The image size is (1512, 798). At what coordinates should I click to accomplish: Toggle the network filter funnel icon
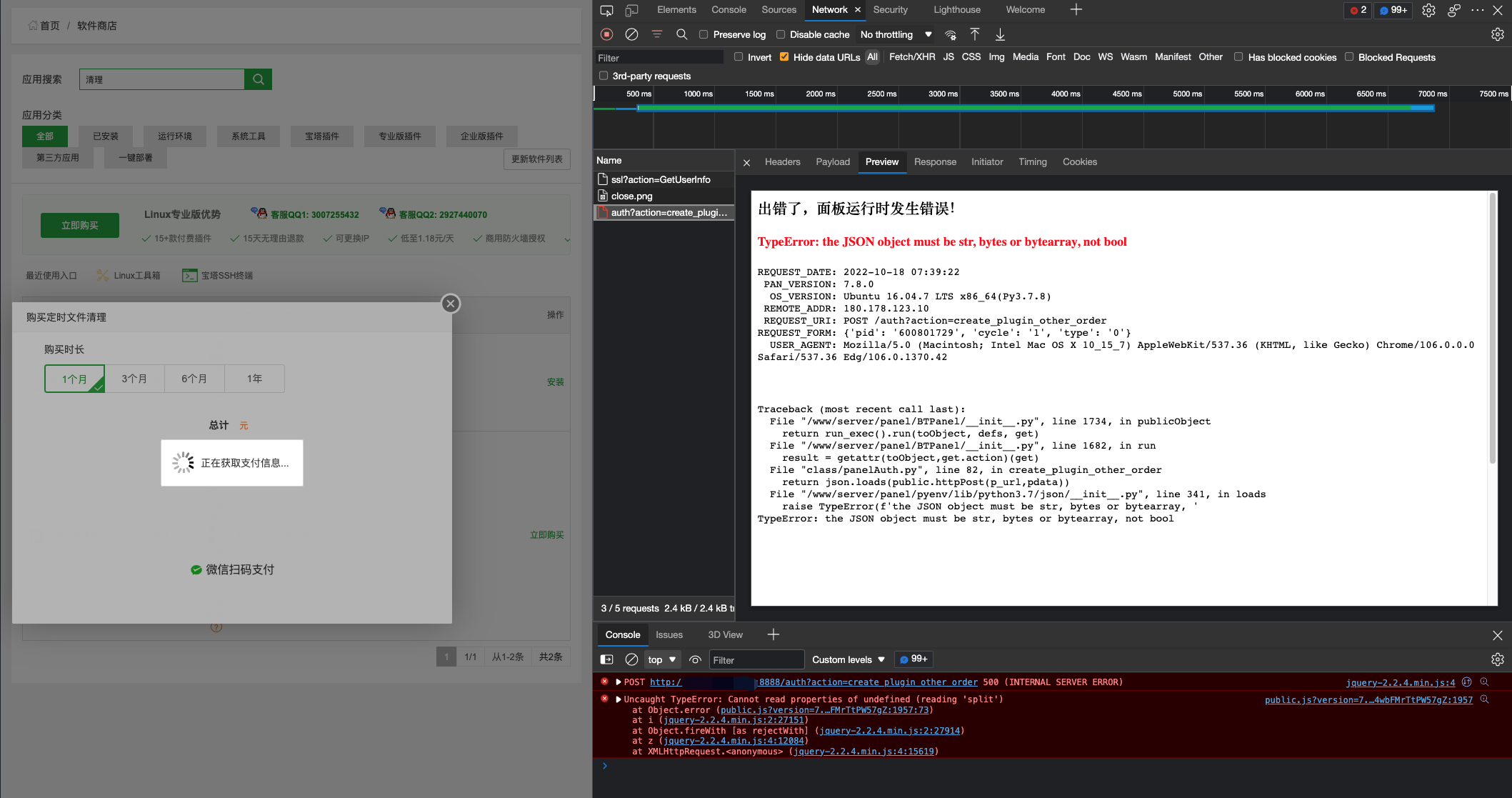click(657, 34)
